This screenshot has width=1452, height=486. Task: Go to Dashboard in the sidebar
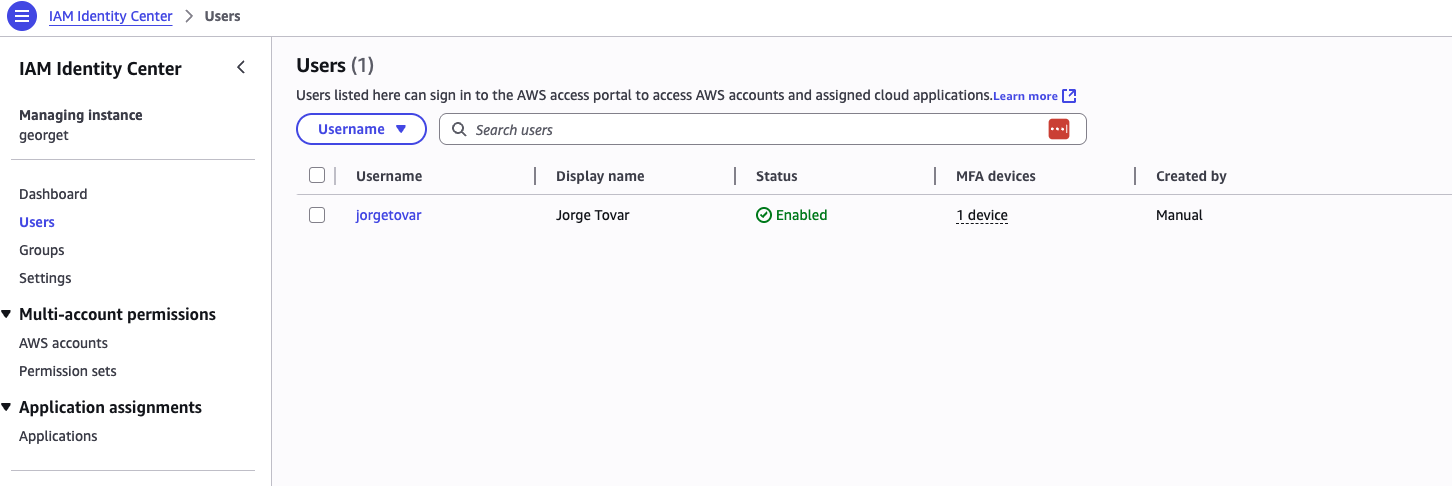coord(53,194)
